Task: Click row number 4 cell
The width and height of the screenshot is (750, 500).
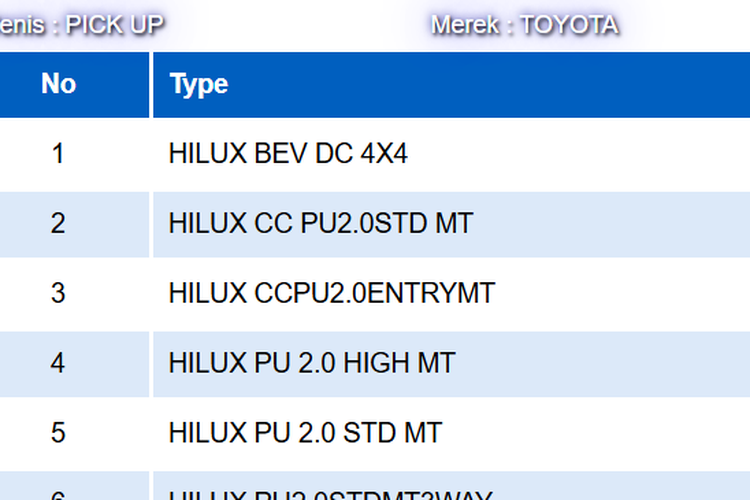Action: pyautogui.click(x=58, y=363)
